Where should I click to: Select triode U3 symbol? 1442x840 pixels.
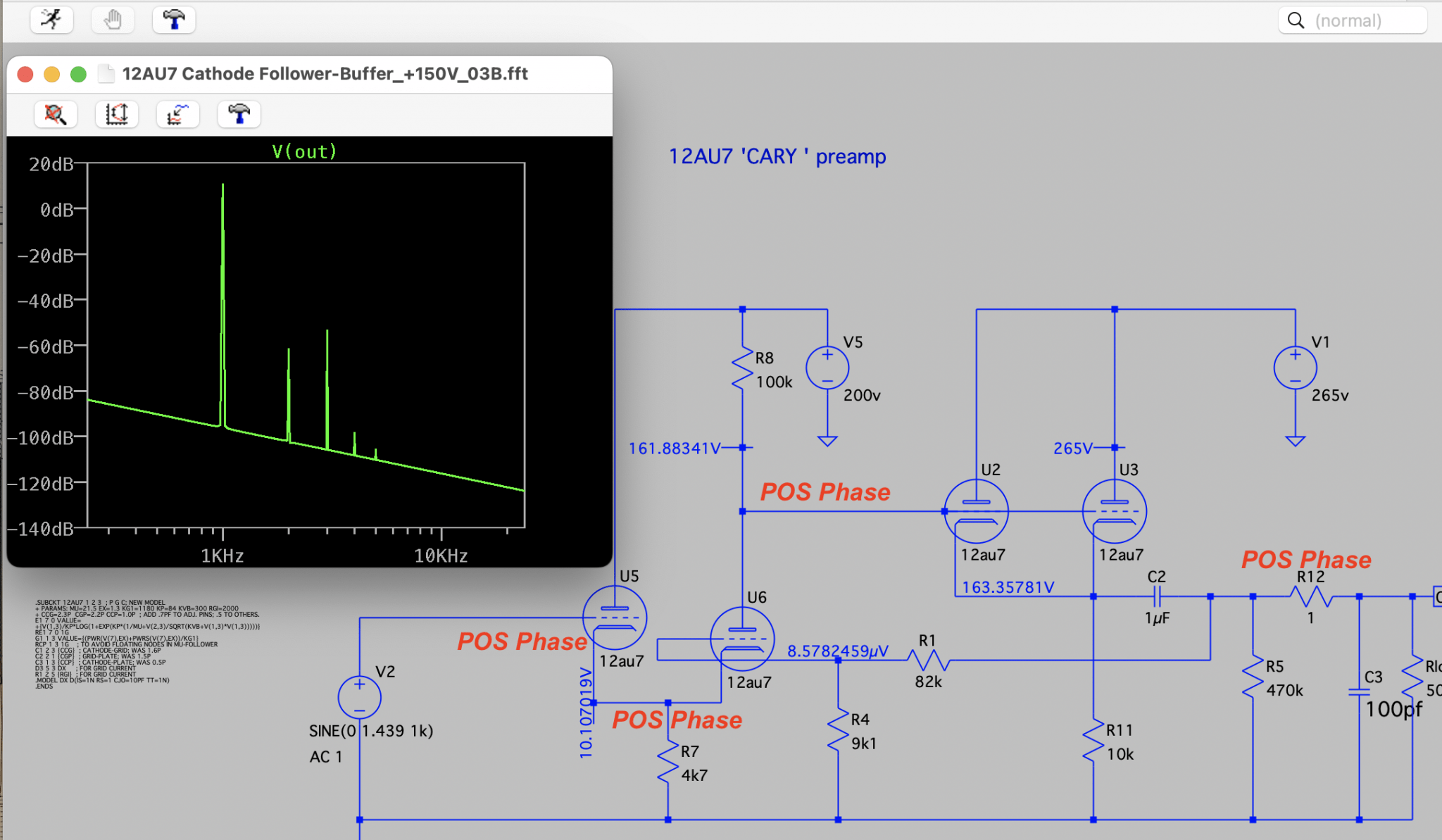1115,512
